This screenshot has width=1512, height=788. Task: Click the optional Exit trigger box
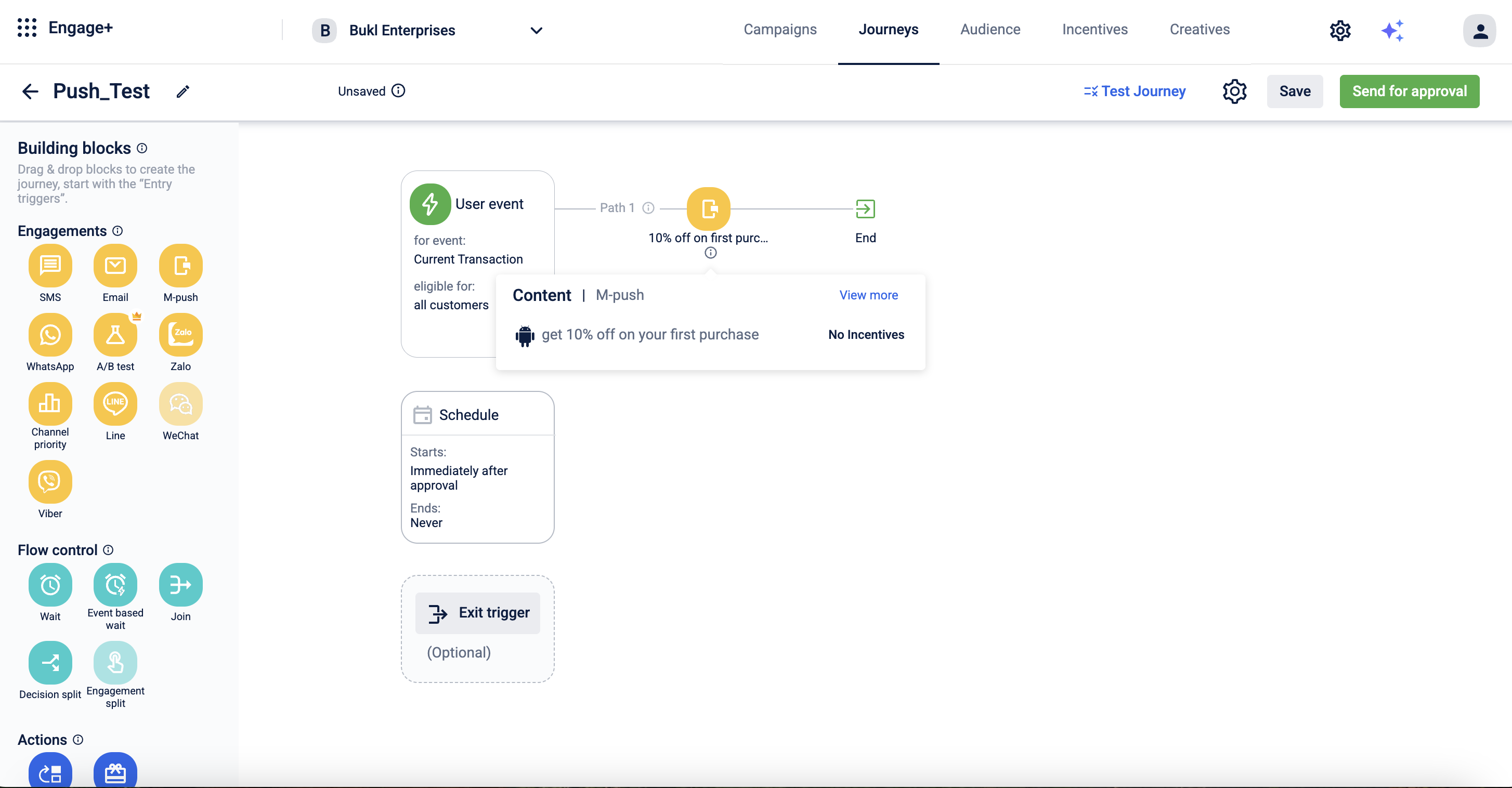tap(477, 613)
